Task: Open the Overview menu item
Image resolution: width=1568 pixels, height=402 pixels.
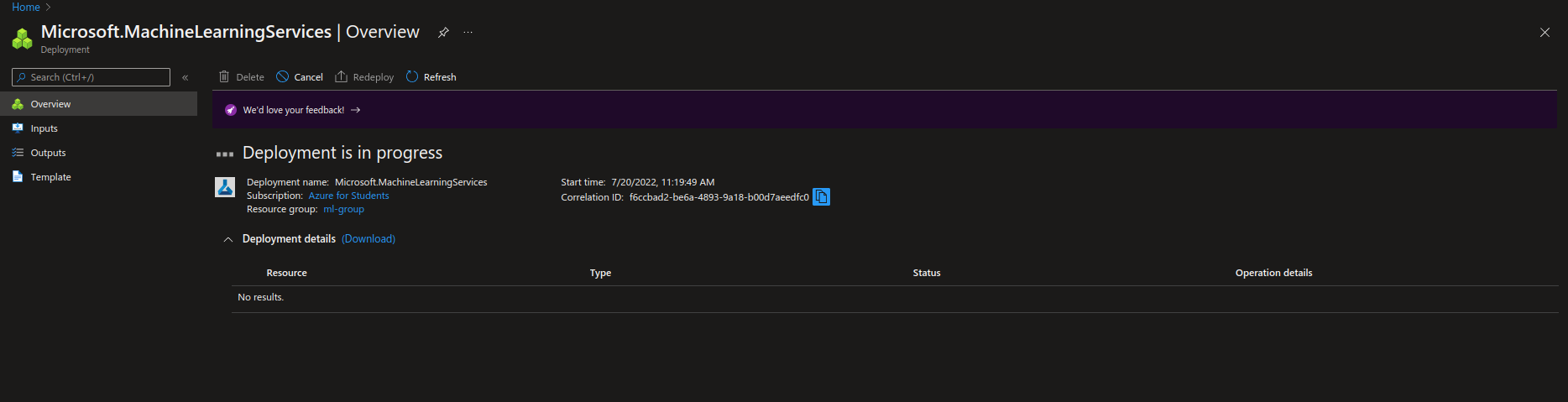Action: click(98, 104)
